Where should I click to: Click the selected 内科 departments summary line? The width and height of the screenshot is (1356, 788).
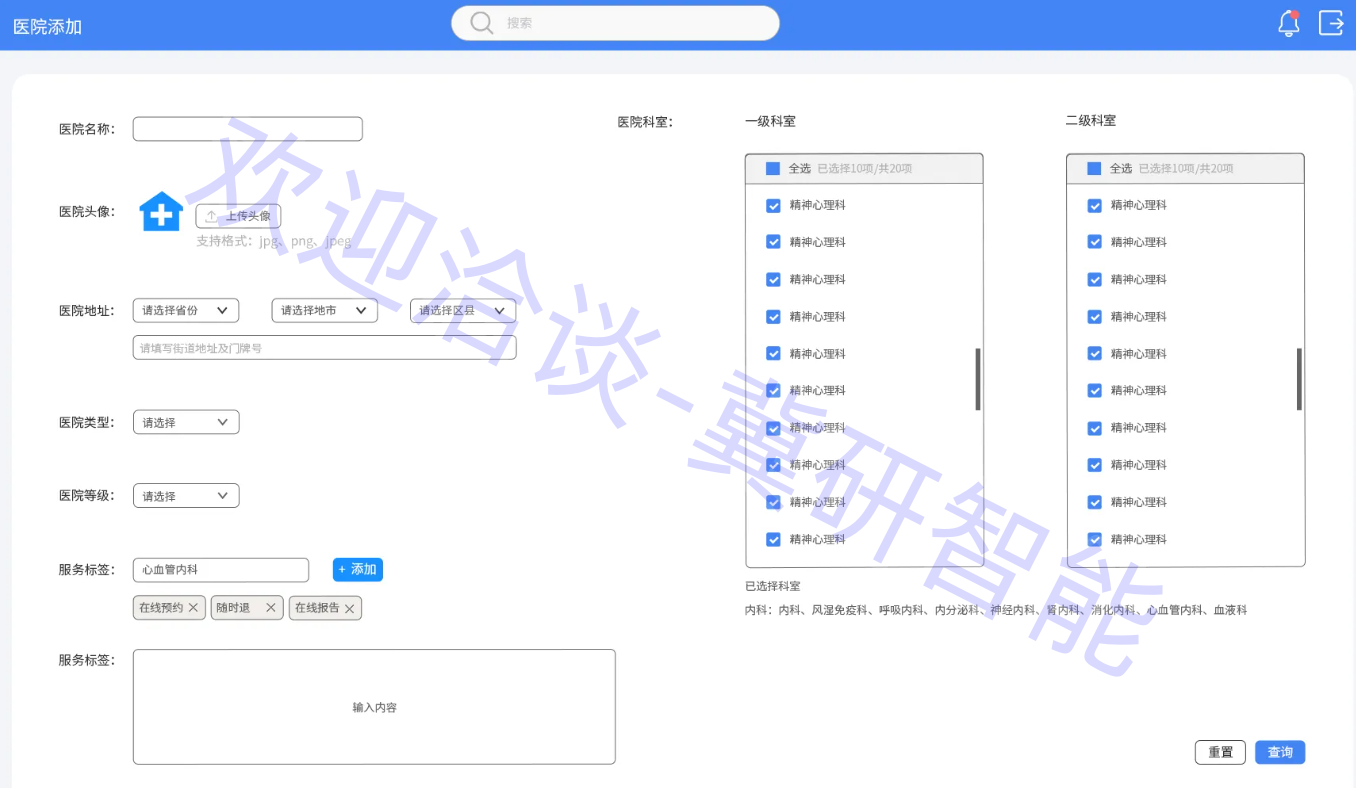coord(996,610)
